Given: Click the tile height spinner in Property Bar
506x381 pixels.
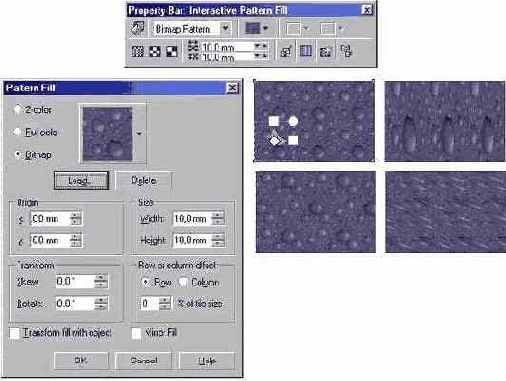Looking at the screenshot, I should click(260, 57).
